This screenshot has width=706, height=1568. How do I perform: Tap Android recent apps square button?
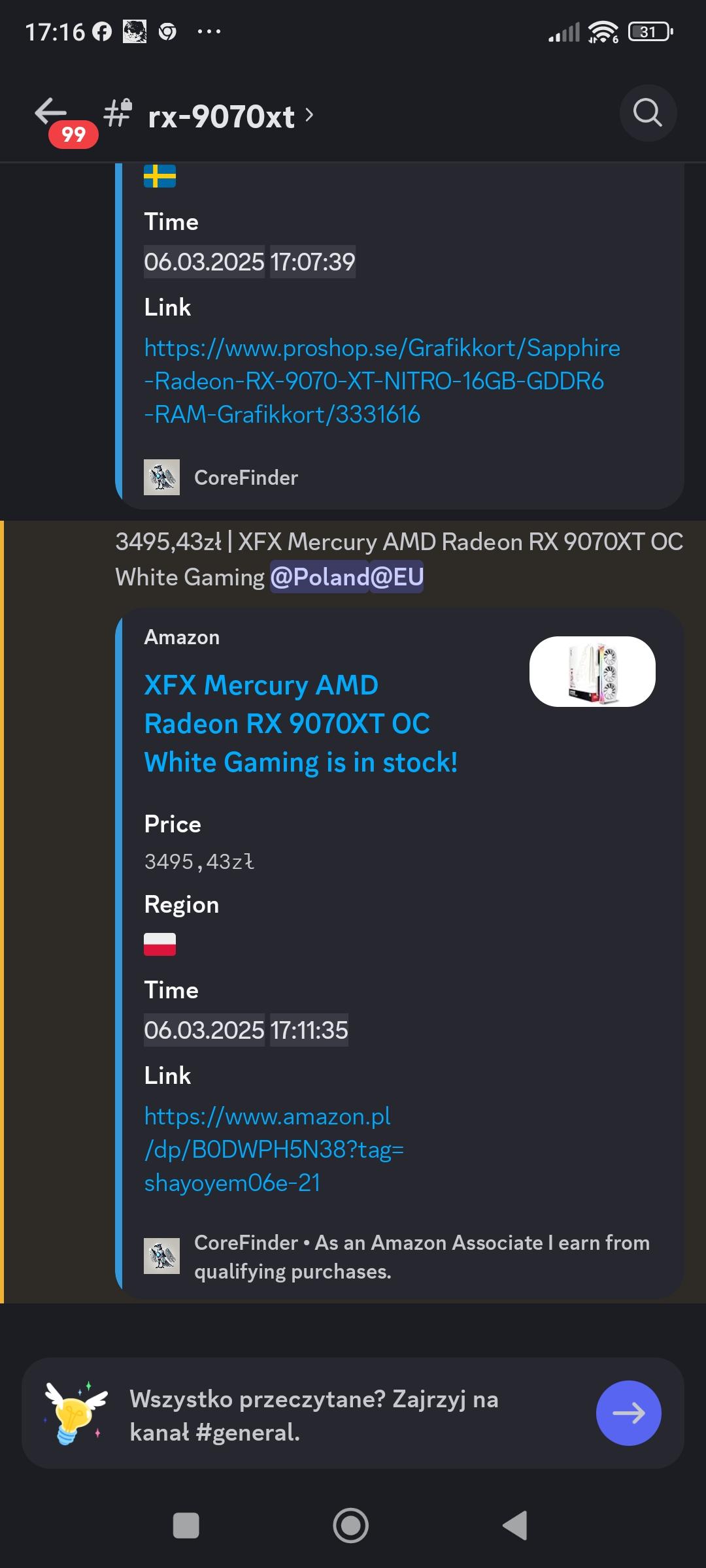pos(186,1526)
